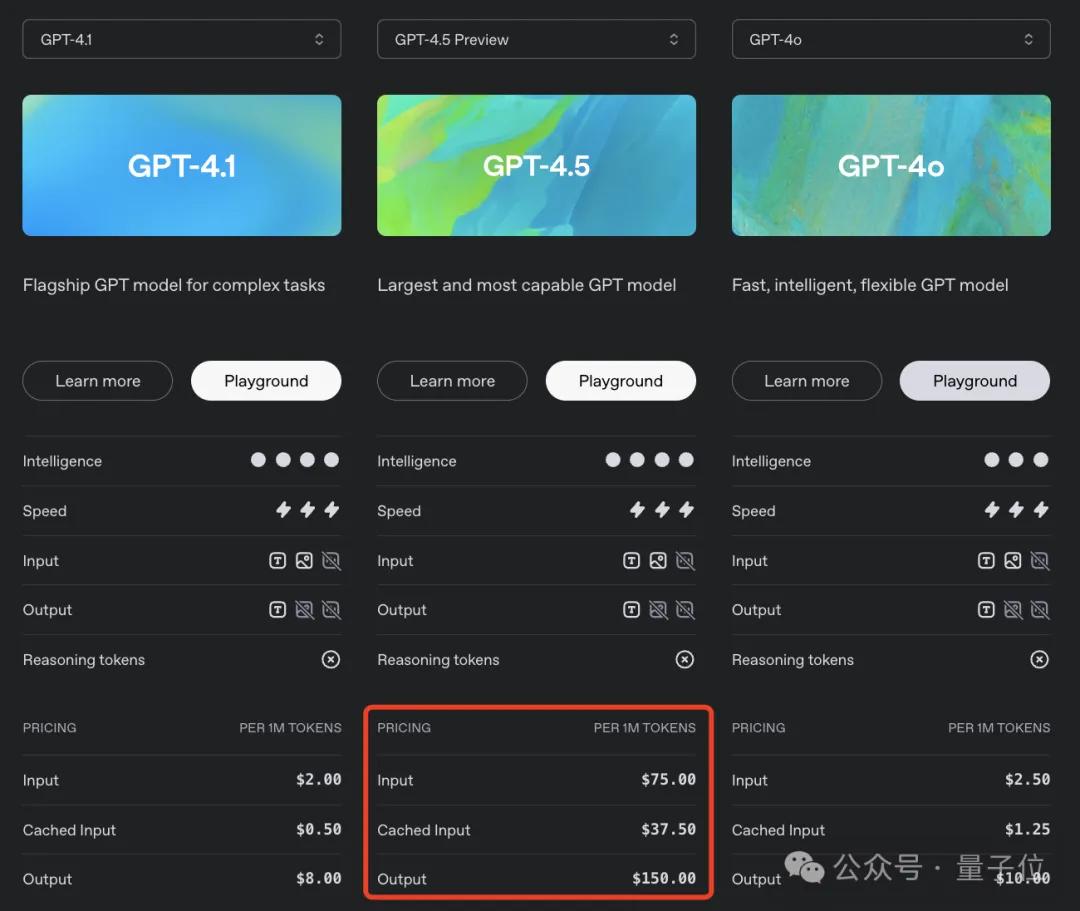The image size is (1080, 911).
Task: Open the Playground for GPT-4.5
Action: pyautogui.click(x=620, y=381)
